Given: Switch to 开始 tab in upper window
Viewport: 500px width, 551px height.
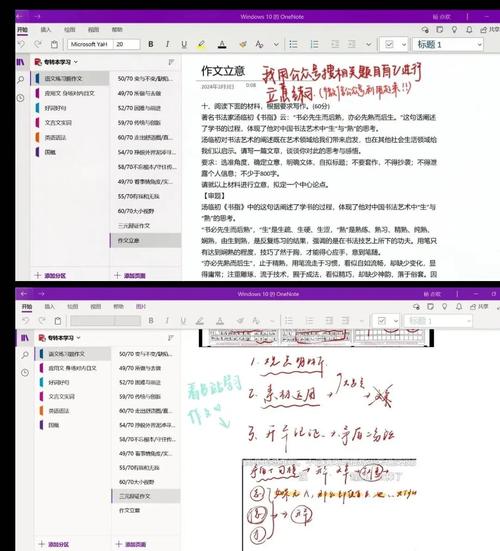Looking at the screenshot, I should (x=22, y=30).
